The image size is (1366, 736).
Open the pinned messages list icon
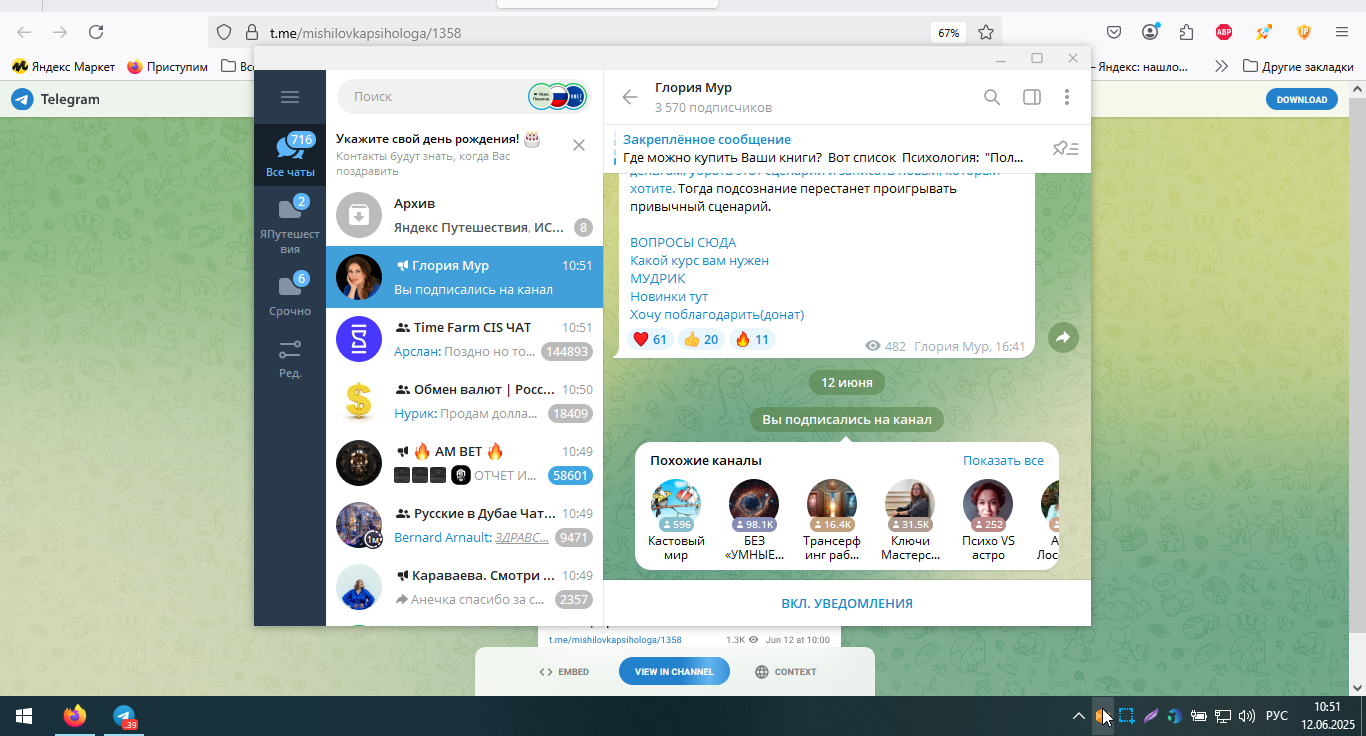click(1066, 149)
